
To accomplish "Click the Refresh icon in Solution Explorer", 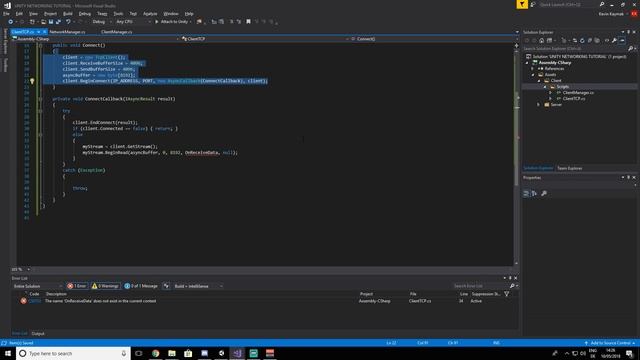I will point(582,40).
